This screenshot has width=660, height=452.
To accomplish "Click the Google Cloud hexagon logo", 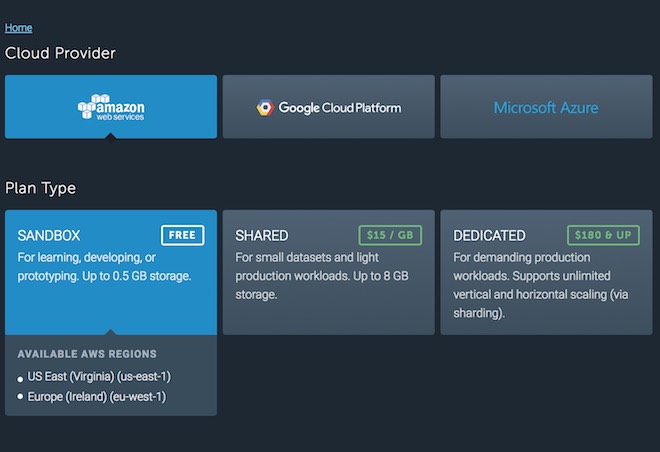I will click(x=265, y=107).
